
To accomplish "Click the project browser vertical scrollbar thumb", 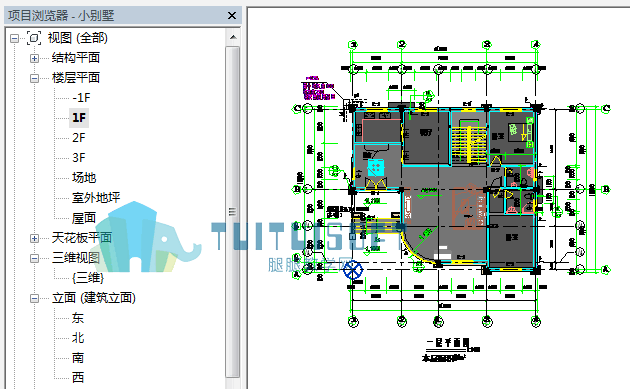I will (x=233, y=212).
